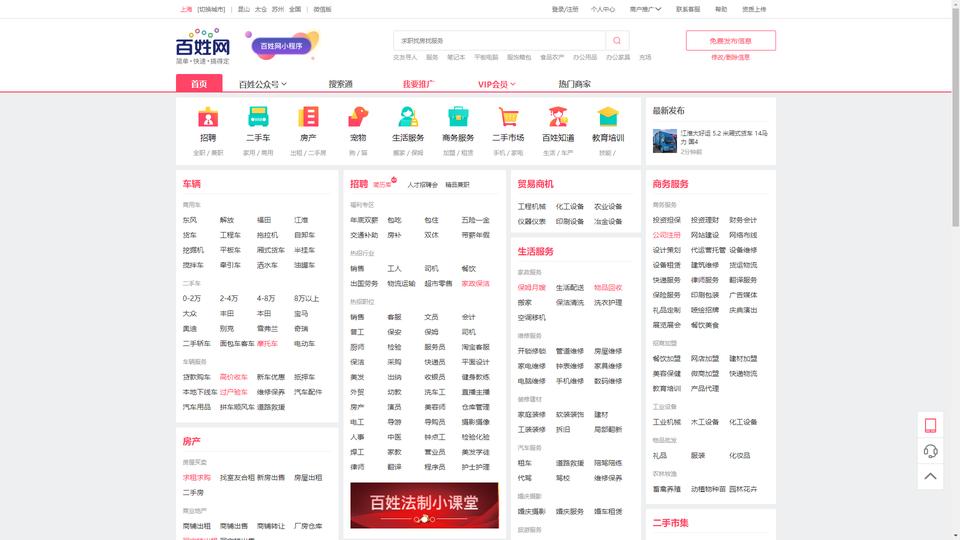Click the back-to-top arrow icon
The height and width of the screenshot is (540, 960).
pos(930,476)
